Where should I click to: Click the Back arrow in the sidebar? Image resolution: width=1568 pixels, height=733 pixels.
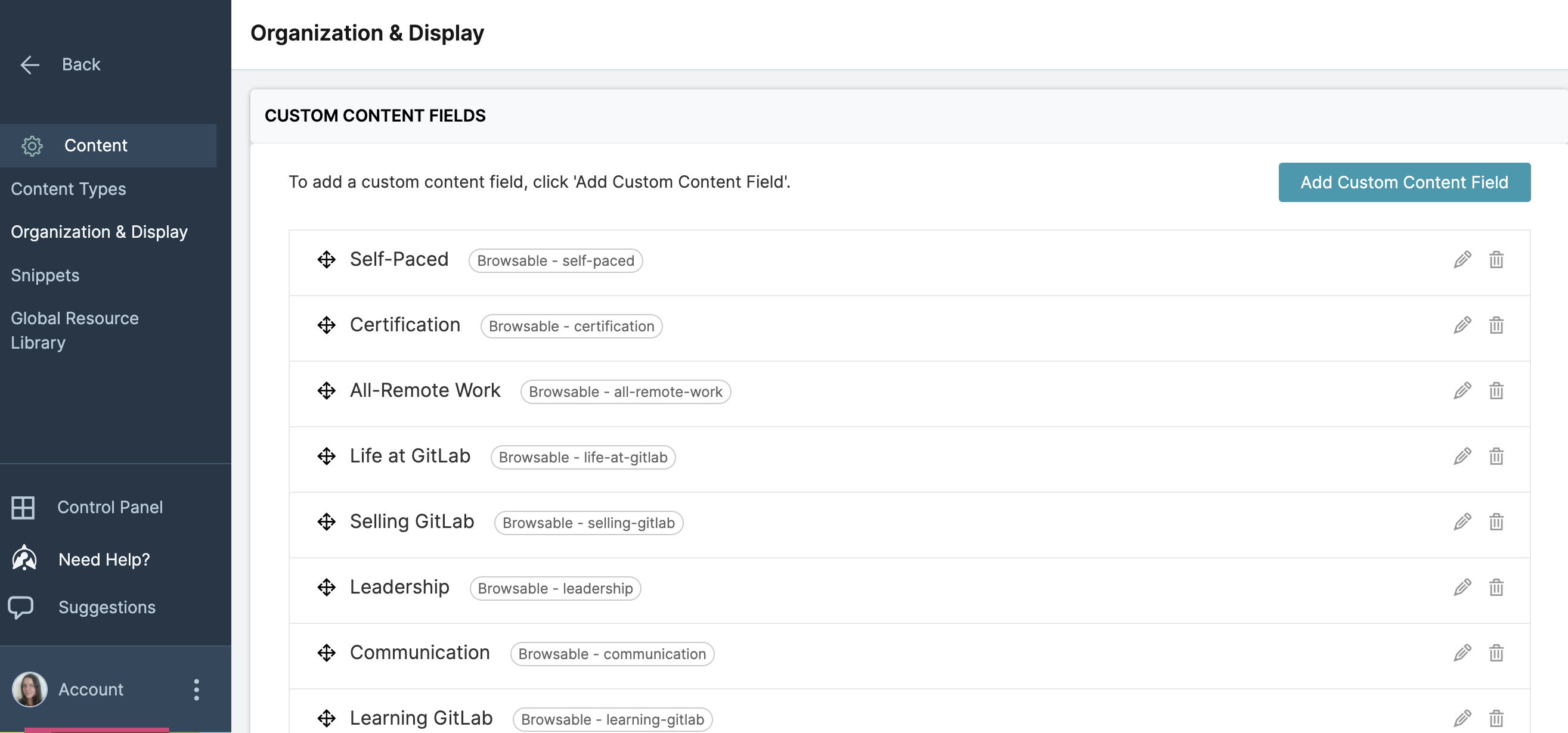[29, 64]
